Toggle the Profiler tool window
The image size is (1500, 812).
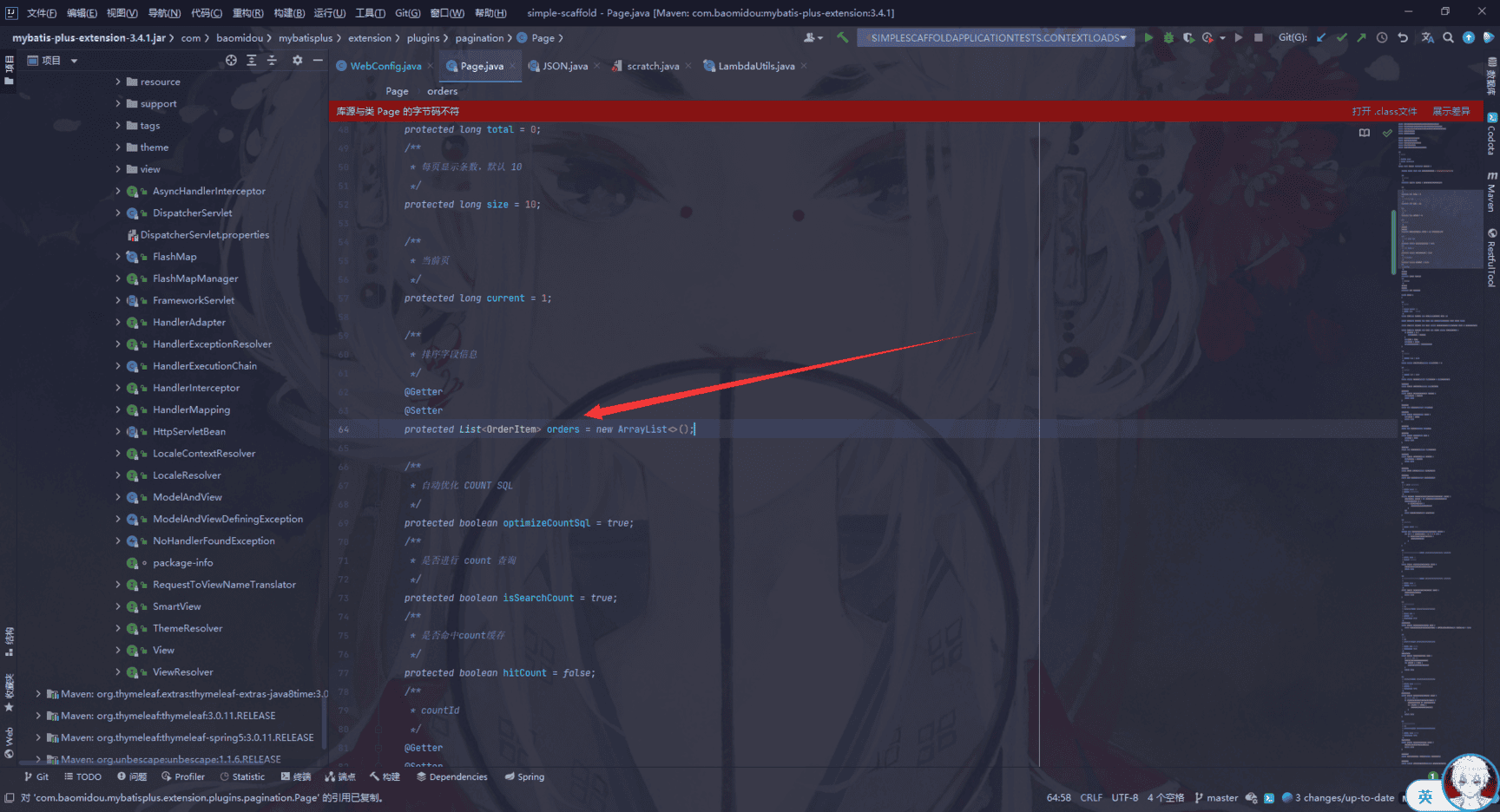[183, 777]
